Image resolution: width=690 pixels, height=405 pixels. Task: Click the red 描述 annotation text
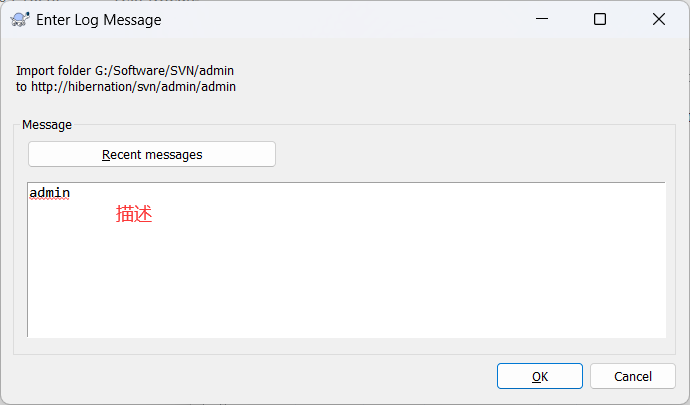point(134,213)
